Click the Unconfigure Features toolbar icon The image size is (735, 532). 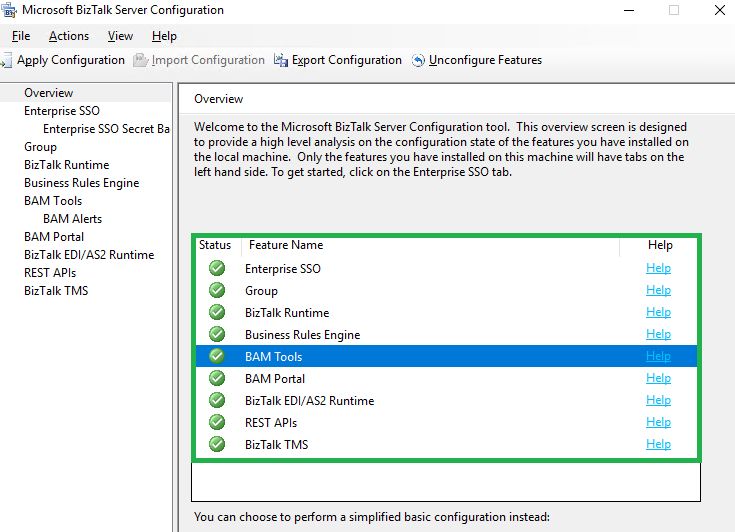point(418,60)
